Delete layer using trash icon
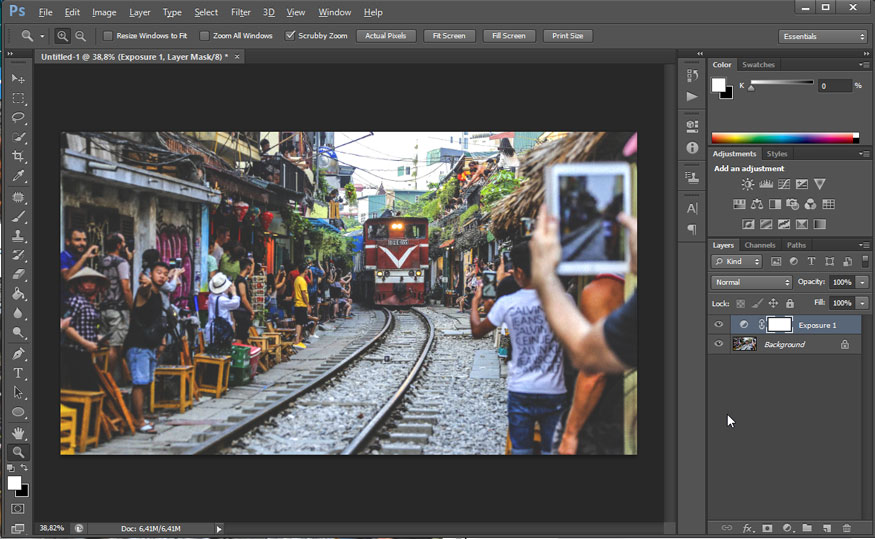The image size is (875, 539). (847, 528)
